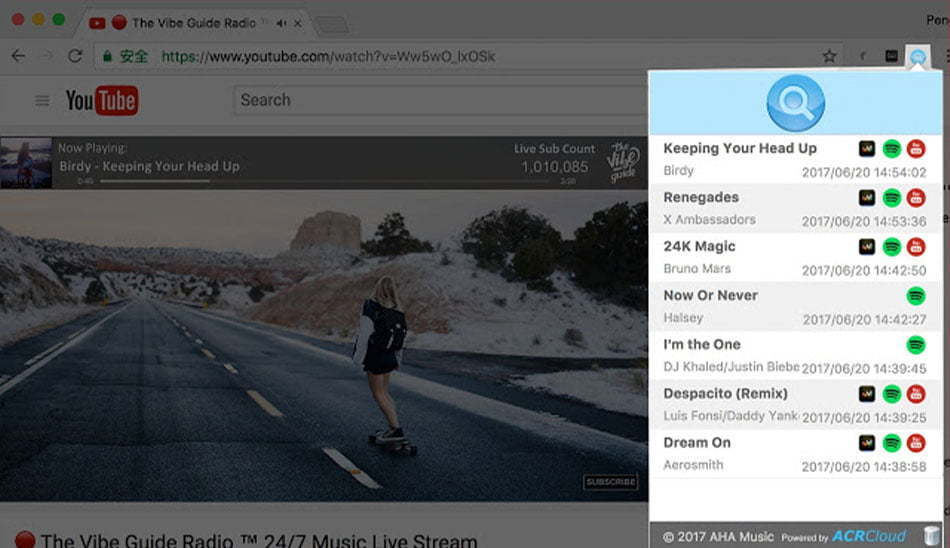Click artist name Bruno Mars
The width and height of the screenshot is (950, 548).
tap(697, 269)
